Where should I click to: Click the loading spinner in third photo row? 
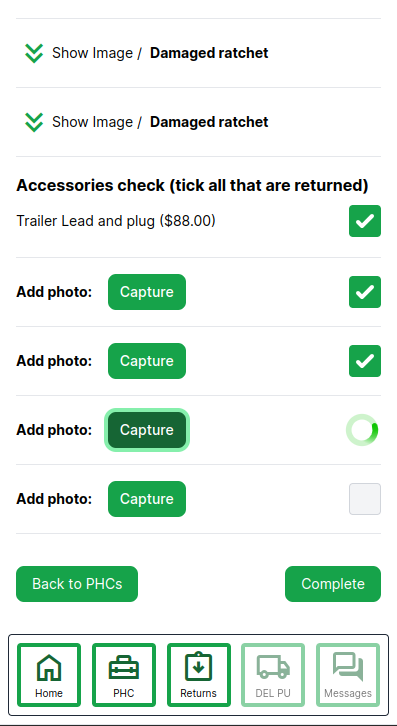(363, 430)
